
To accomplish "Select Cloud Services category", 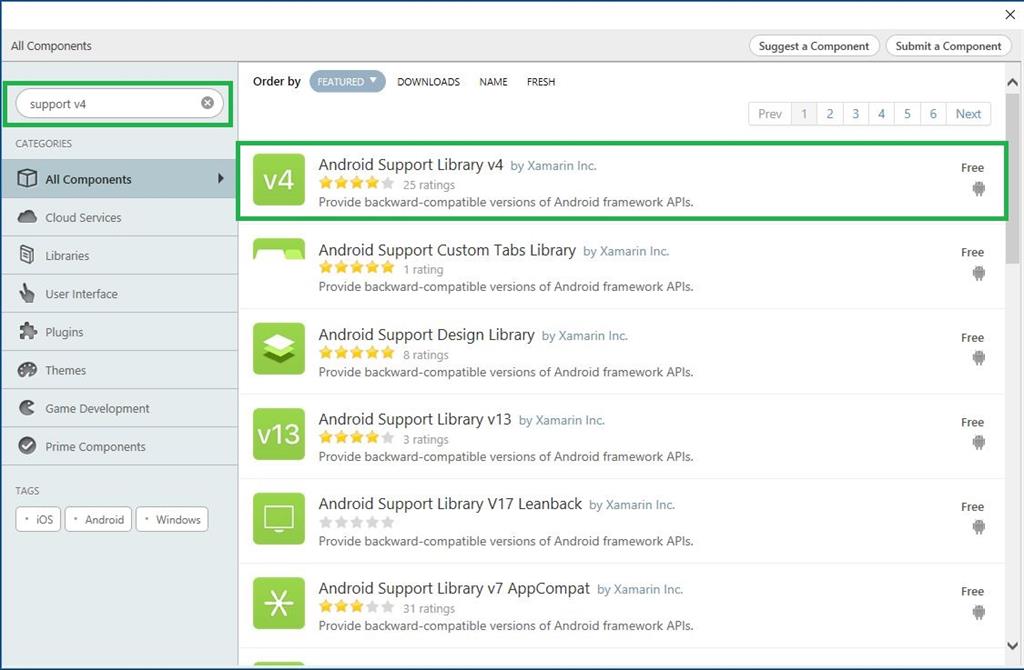I will point(120,217).
